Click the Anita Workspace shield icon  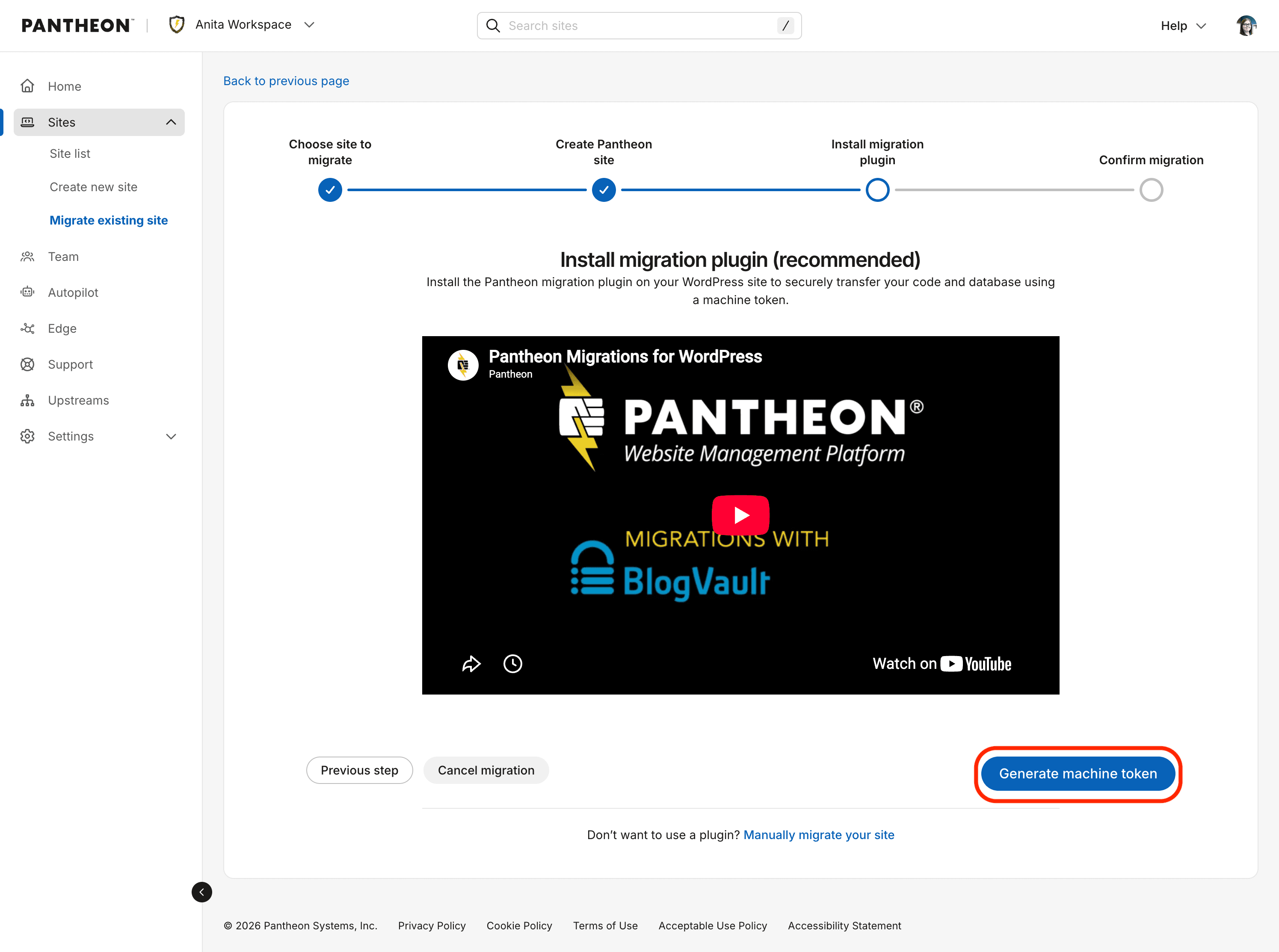[177, 25]
